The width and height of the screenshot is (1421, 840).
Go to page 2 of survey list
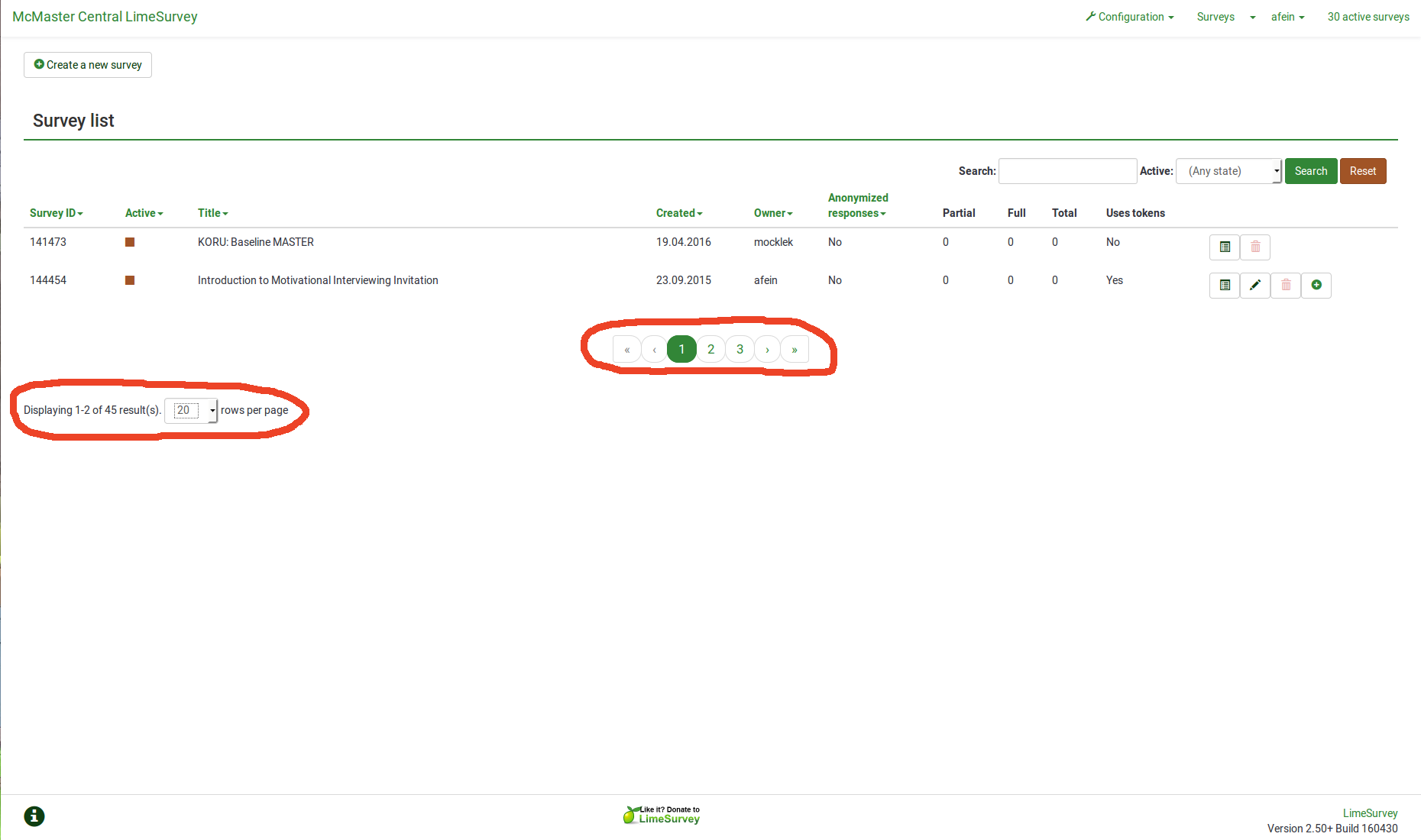pyautogui.click(x=710, y=349)
